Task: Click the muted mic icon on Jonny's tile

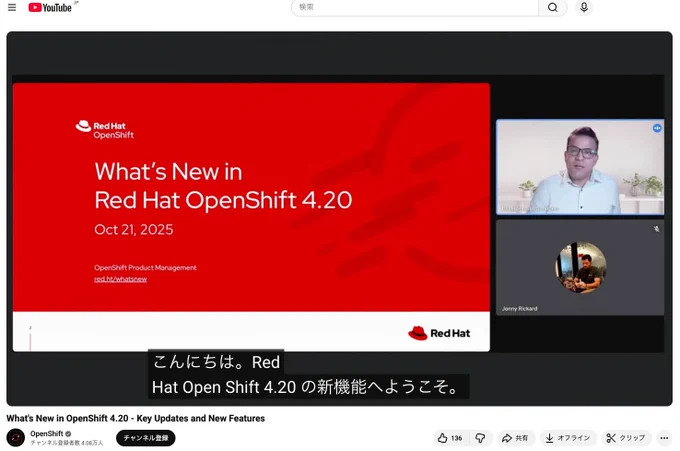Action: (657, 229)
